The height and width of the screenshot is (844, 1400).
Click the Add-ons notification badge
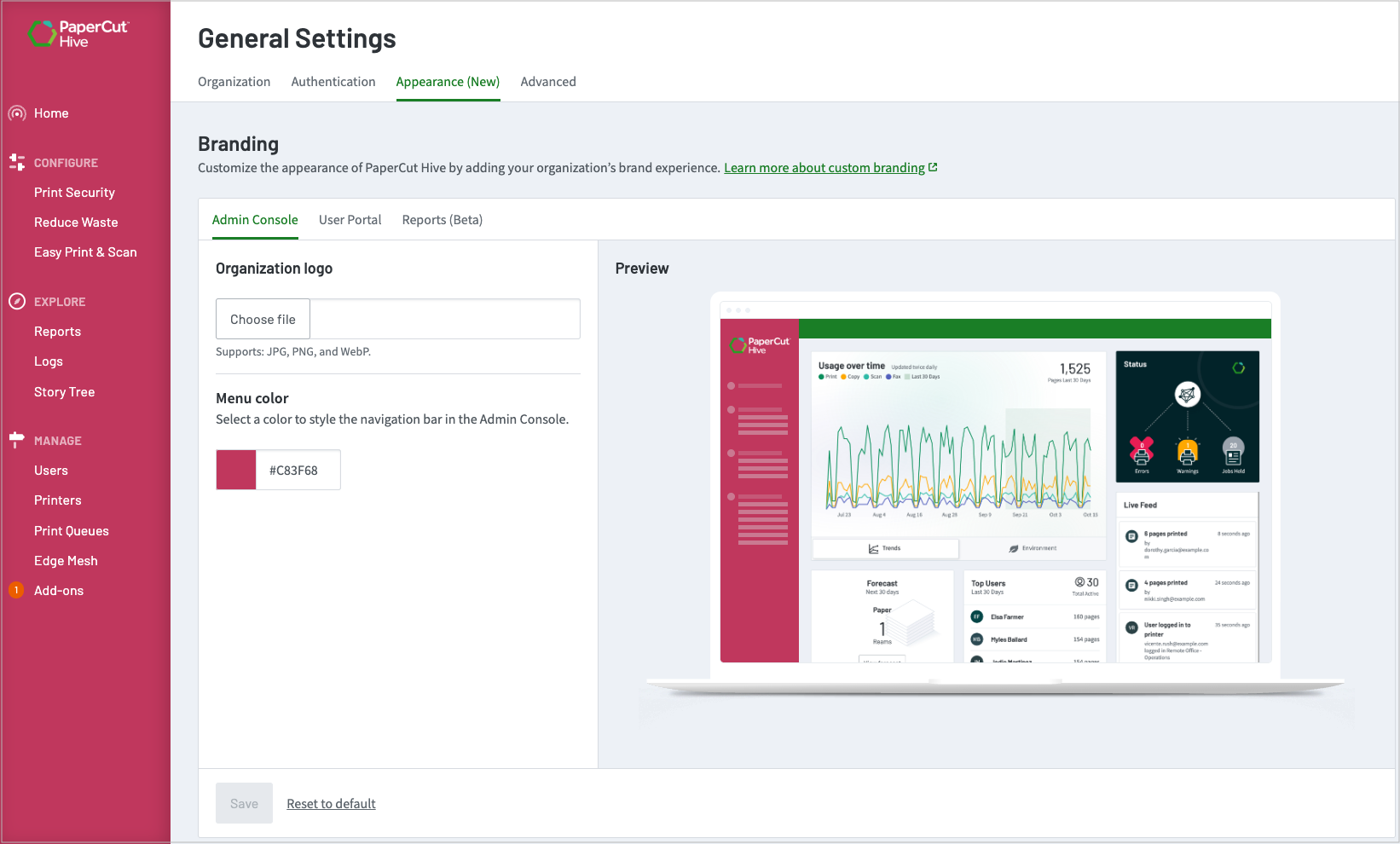pyautogui.click(x=16, y=590)
